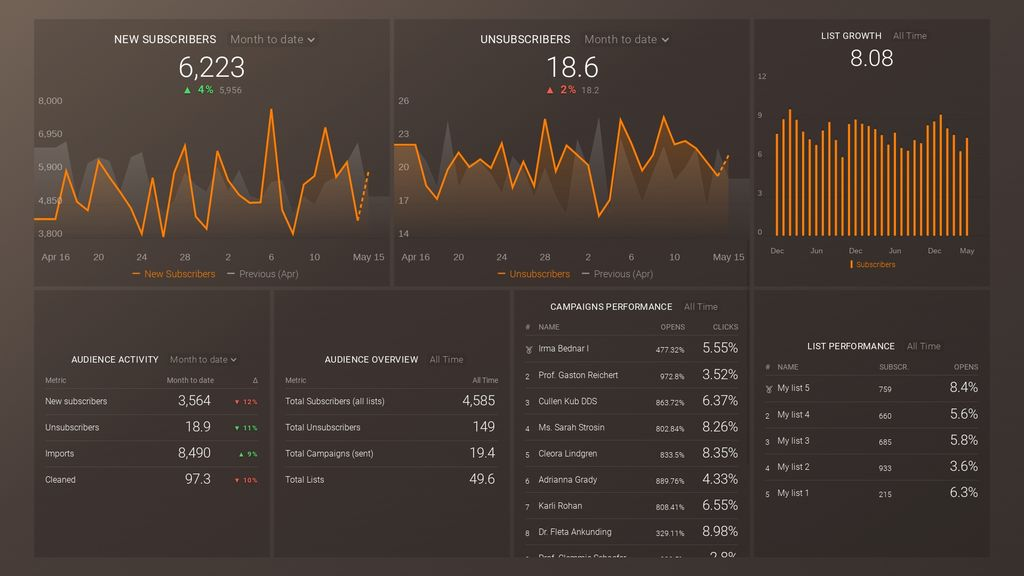Select My list 2 row
1024x576 pixels.
871,467
